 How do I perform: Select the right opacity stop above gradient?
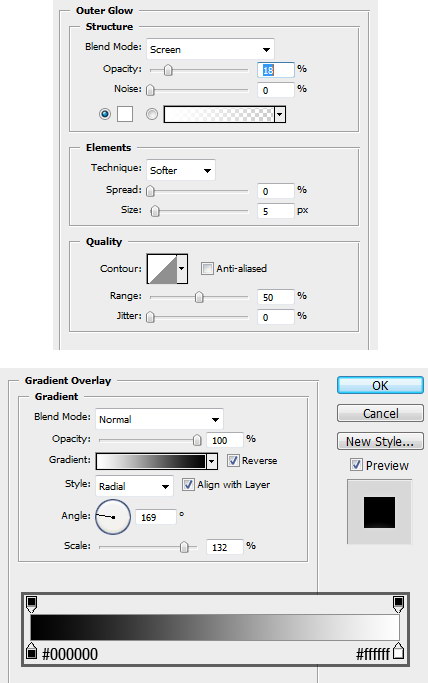pyautogui.click(x=398, y=604)
